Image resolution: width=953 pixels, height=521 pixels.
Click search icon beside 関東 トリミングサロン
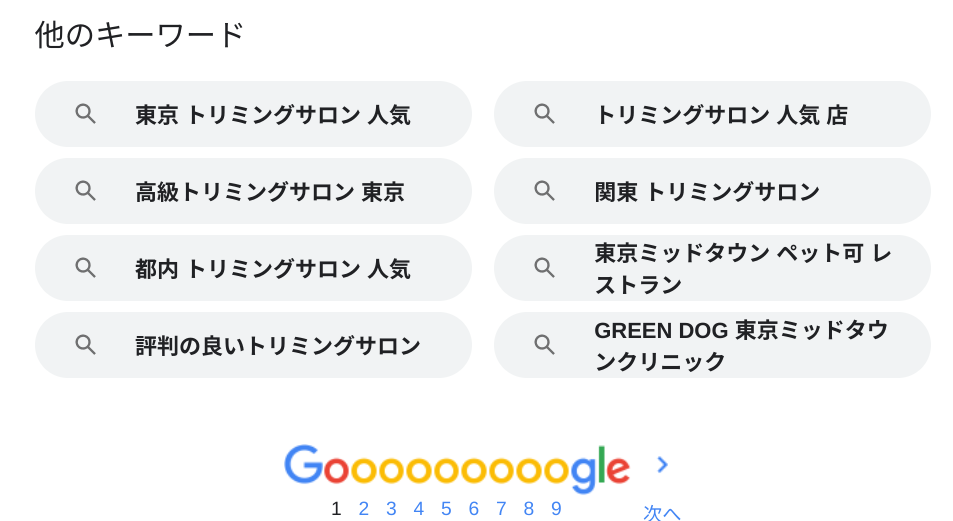pos(544,191)
